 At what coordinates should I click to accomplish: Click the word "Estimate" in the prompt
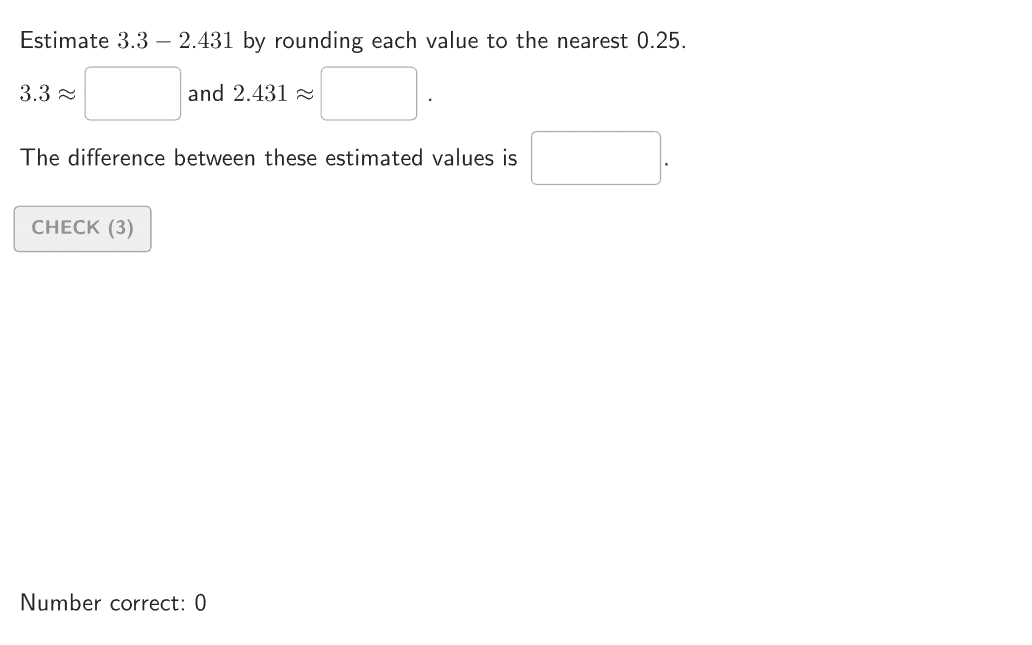tap(64, 41)
